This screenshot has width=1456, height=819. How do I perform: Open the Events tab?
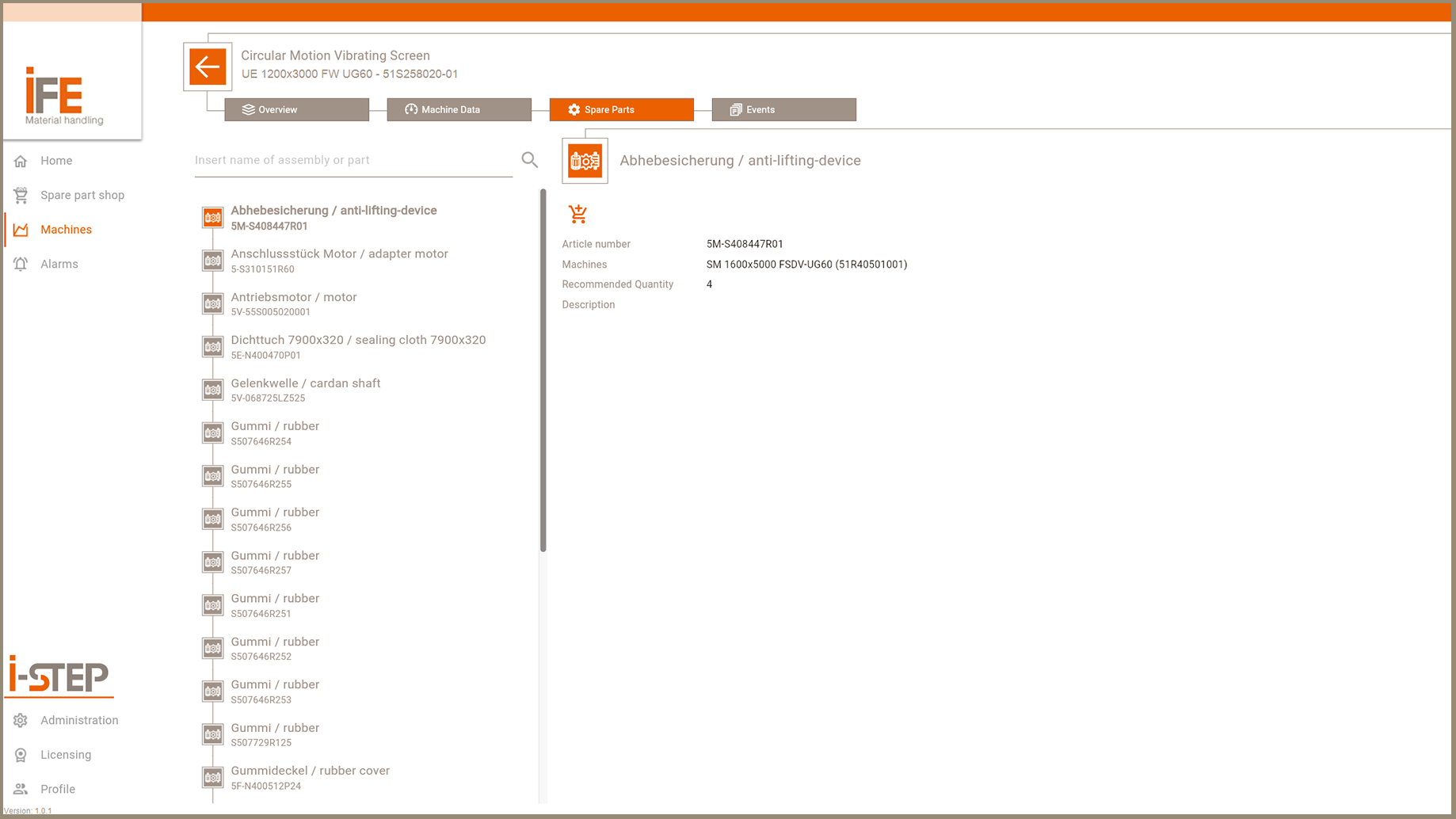click(x=783, y=109)
